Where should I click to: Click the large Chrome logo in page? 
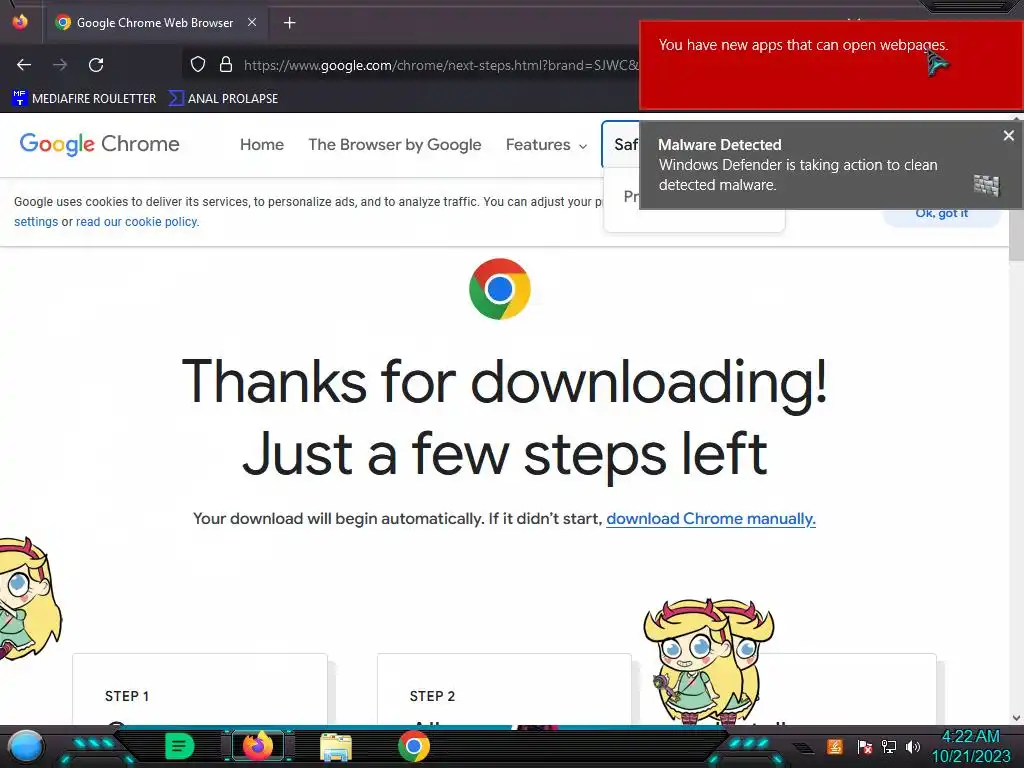pos(500,289)
